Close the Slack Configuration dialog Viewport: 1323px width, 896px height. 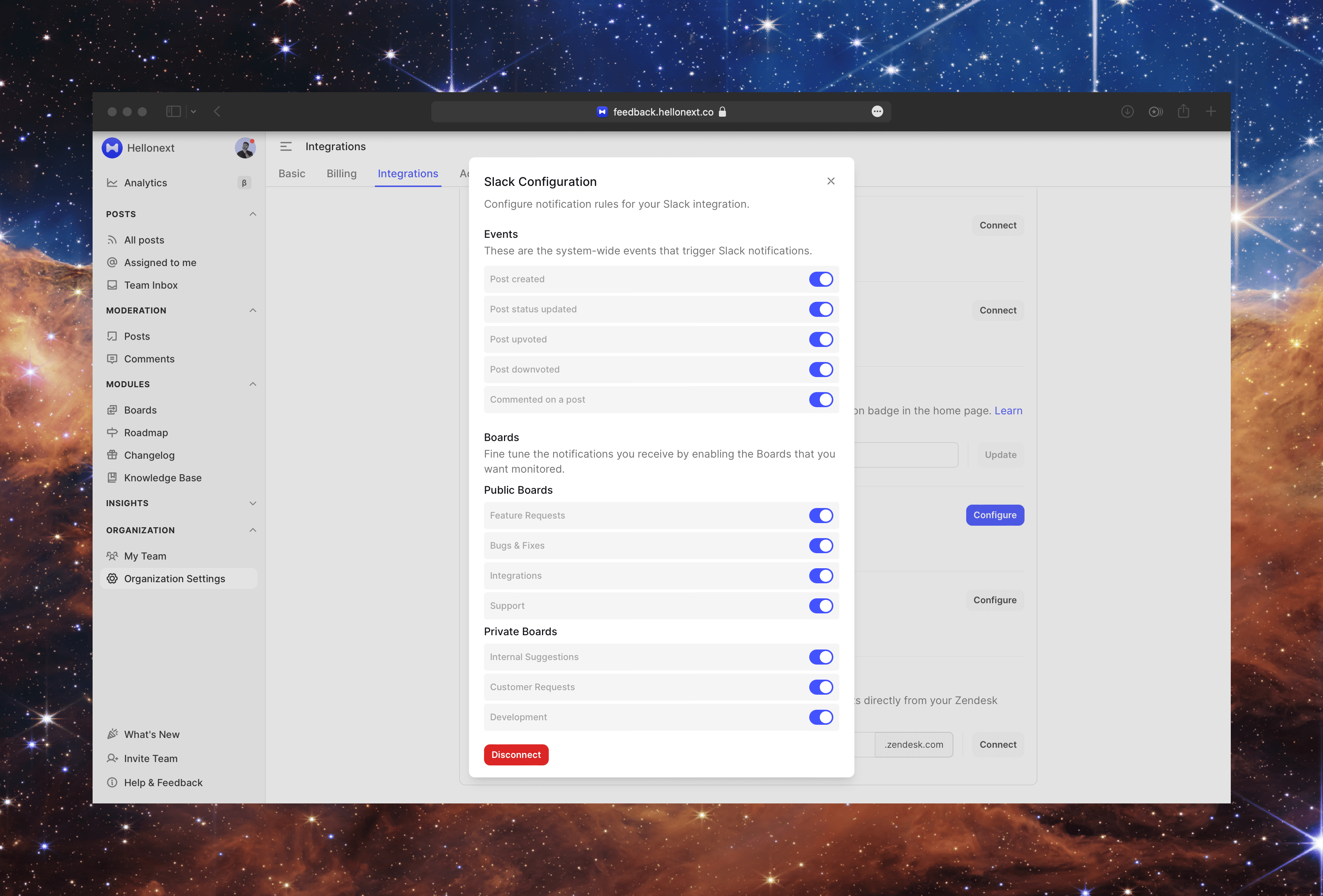tap(831, 181)
